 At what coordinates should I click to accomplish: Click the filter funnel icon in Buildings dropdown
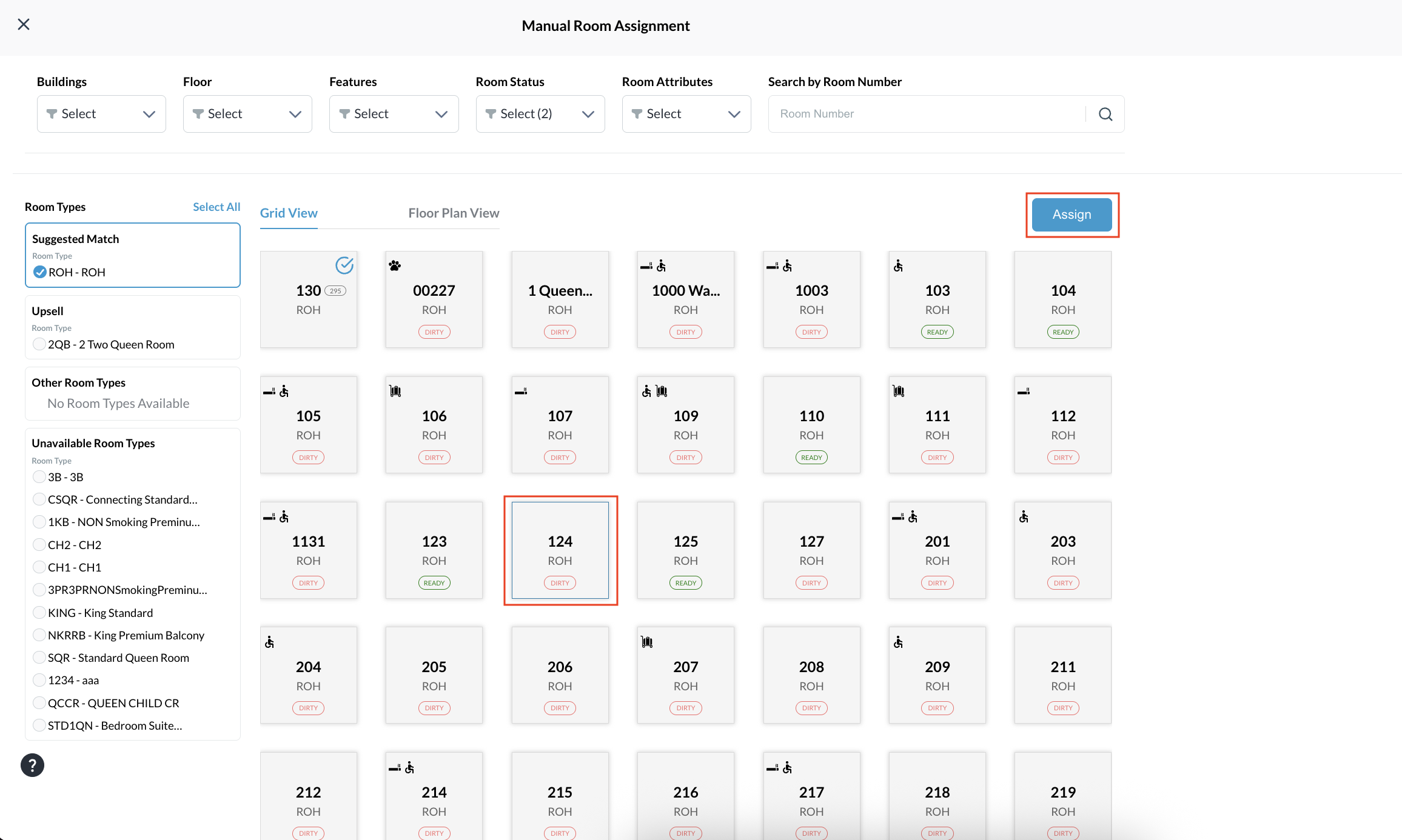(x=52, y=114)
